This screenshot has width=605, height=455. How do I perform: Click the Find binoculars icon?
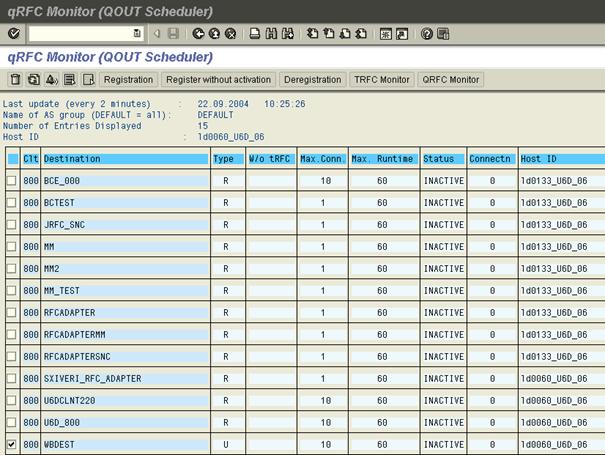pos(271,34)
